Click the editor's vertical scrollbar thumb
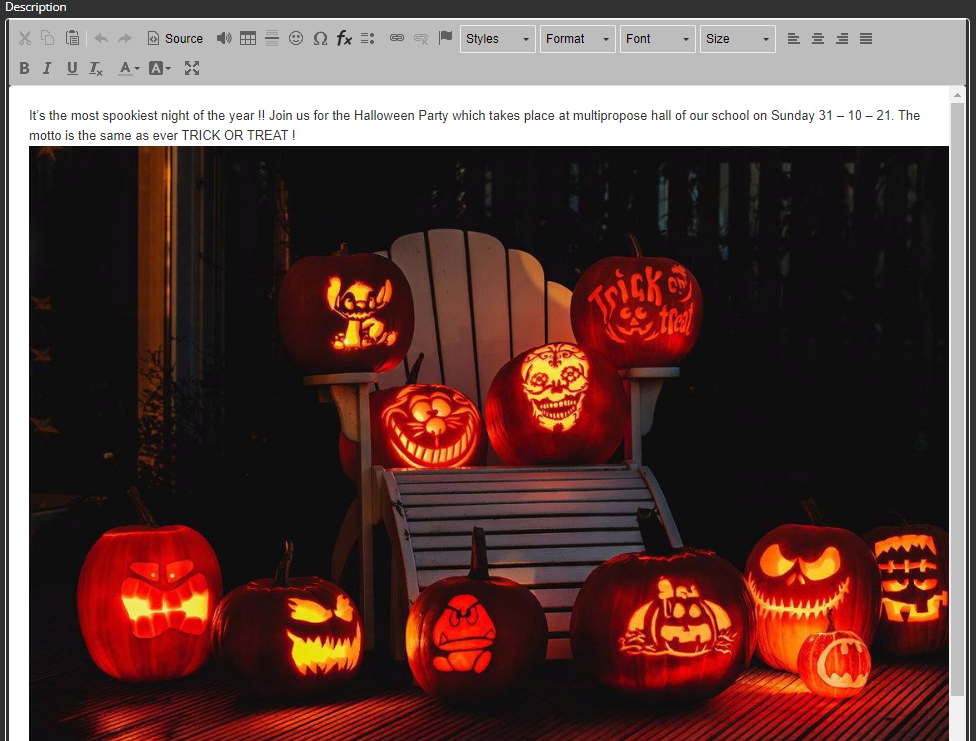The image size is (976, 741). click(x=957, y=400)
